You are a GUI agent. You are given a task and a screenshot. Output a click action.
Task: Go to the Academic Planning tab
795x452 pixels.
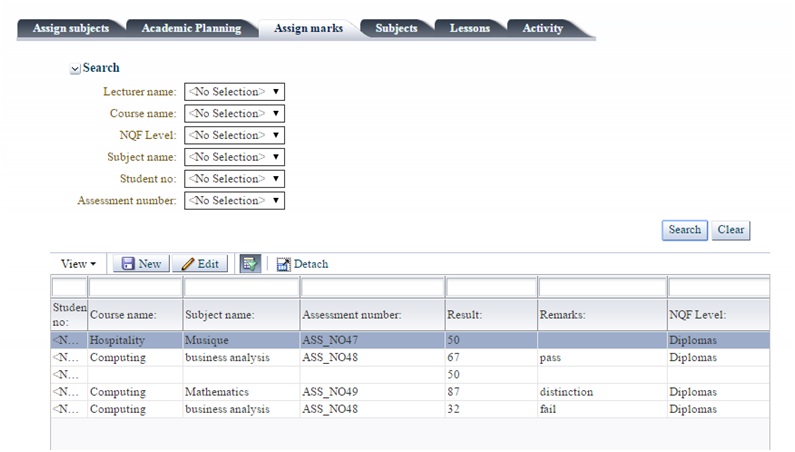191,29
